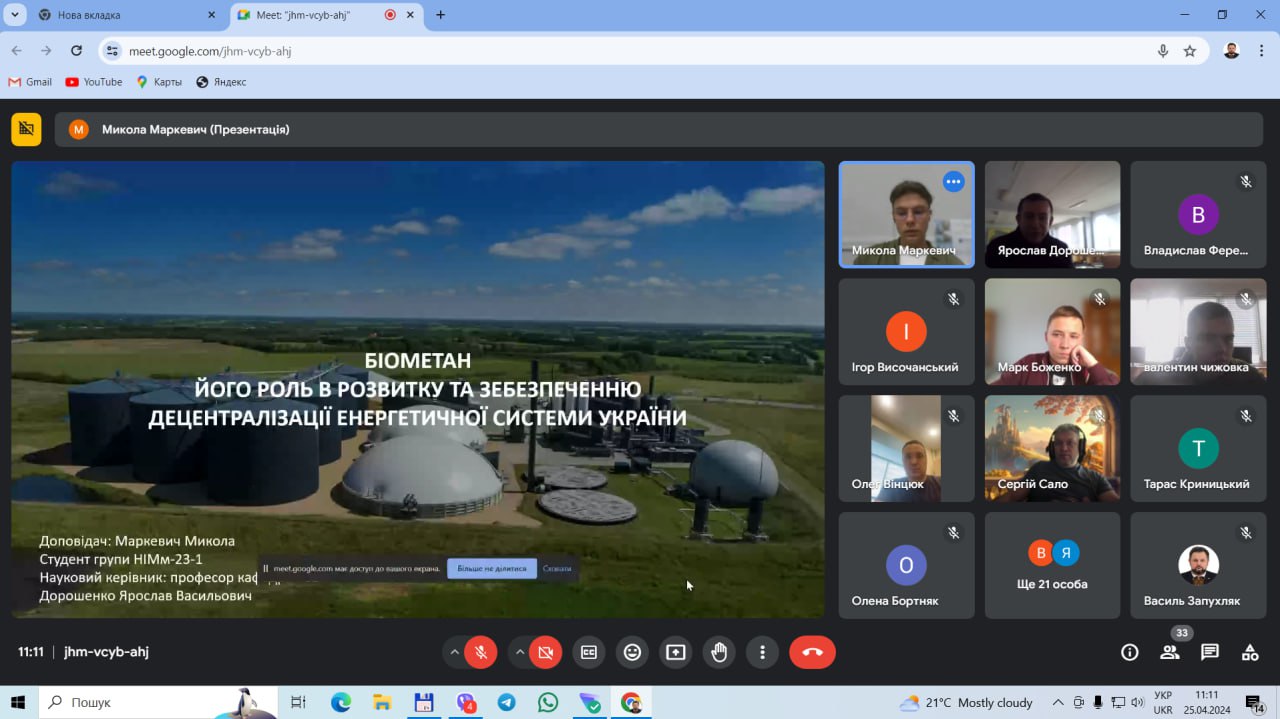Open video options chevron next to camera button
This screenshot has width=1280, height=719.
[519, 651]
